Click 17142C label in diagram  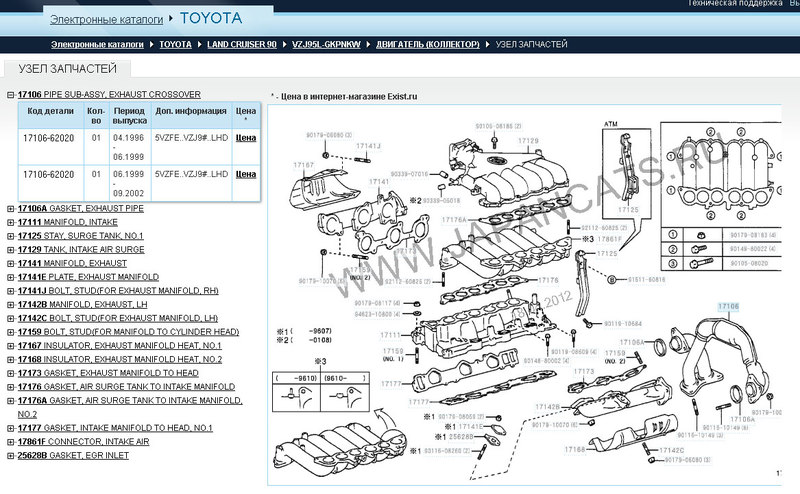(x=672, y=450)
